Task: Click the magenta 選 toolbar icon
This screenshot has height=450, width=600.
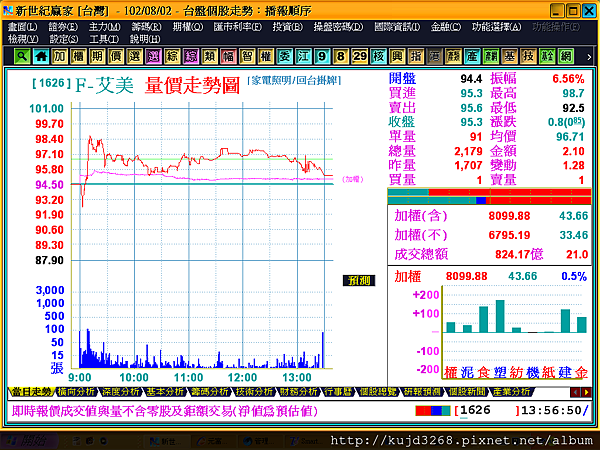Action: click(x=153, y=57)
